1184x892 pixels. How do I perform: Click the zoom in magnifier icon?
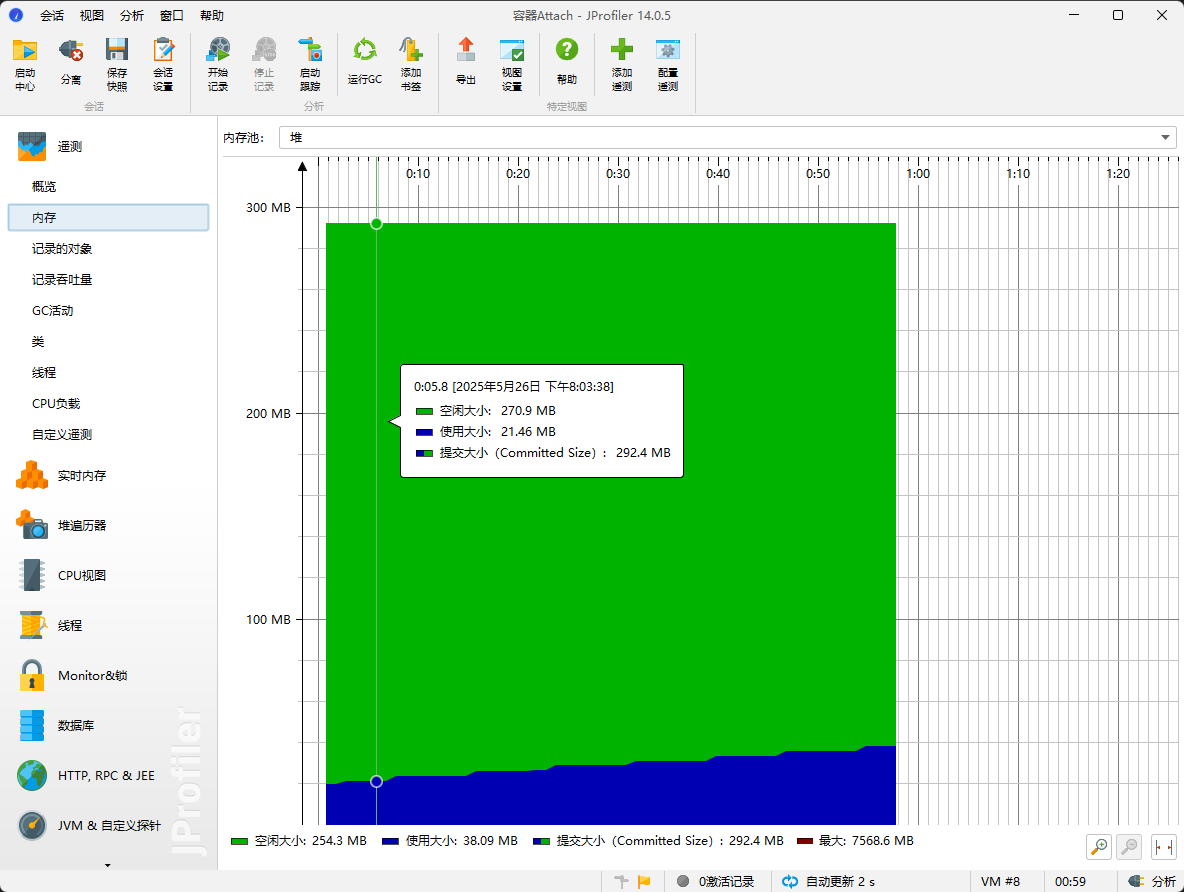click(1099, 847)
